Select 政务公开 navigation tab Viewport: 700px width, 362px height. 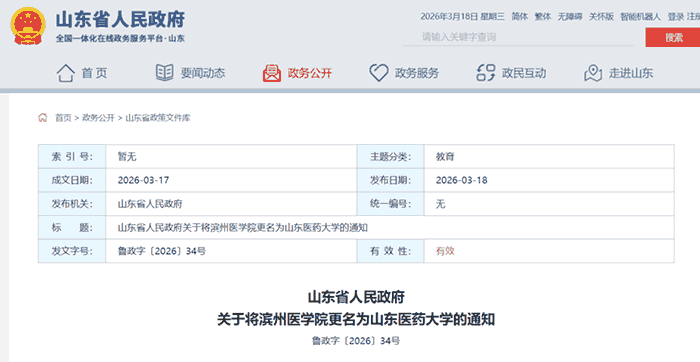(310, 73)
